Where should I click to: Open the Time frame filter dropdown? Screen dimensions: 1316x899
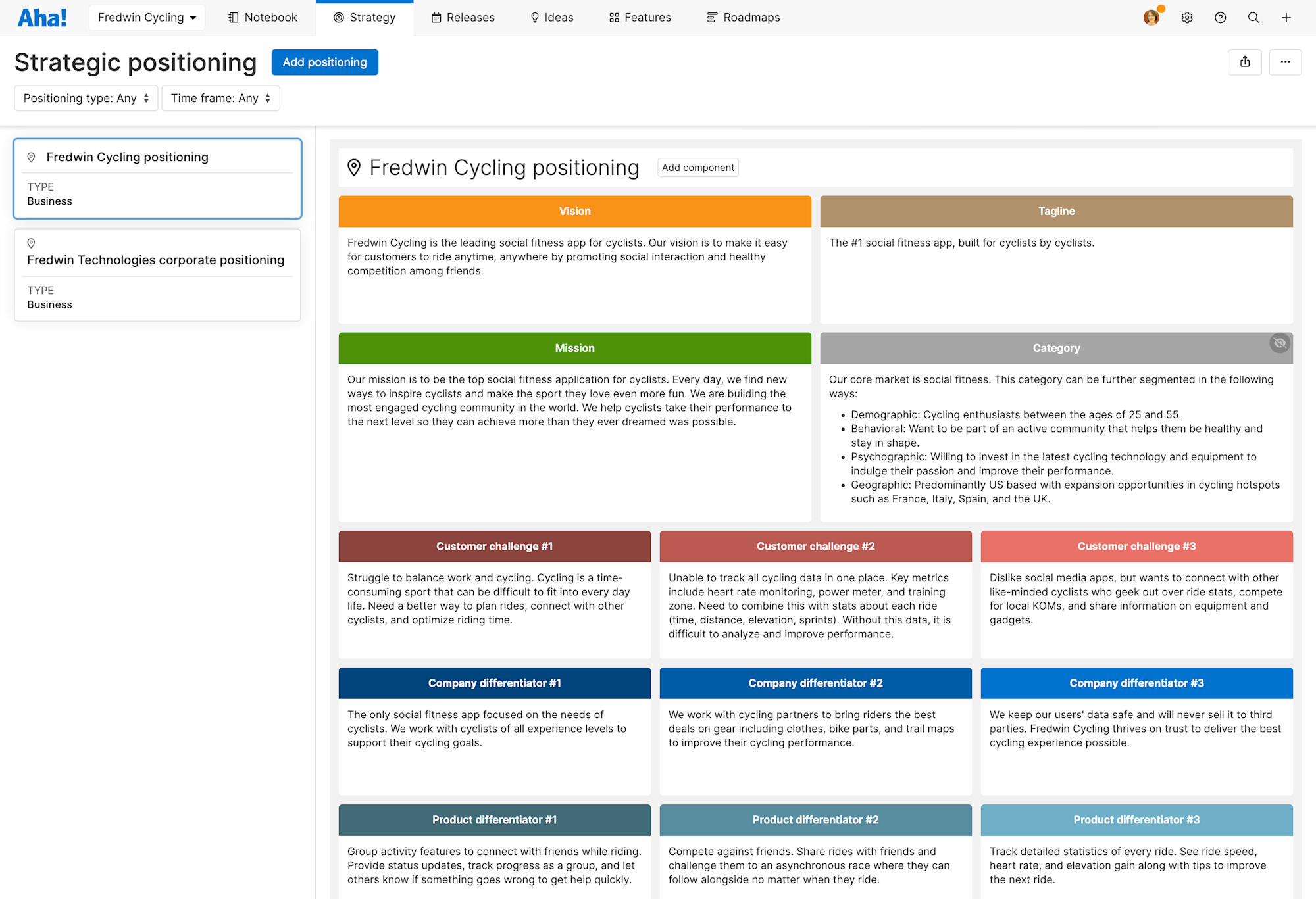tap(220, 99)
